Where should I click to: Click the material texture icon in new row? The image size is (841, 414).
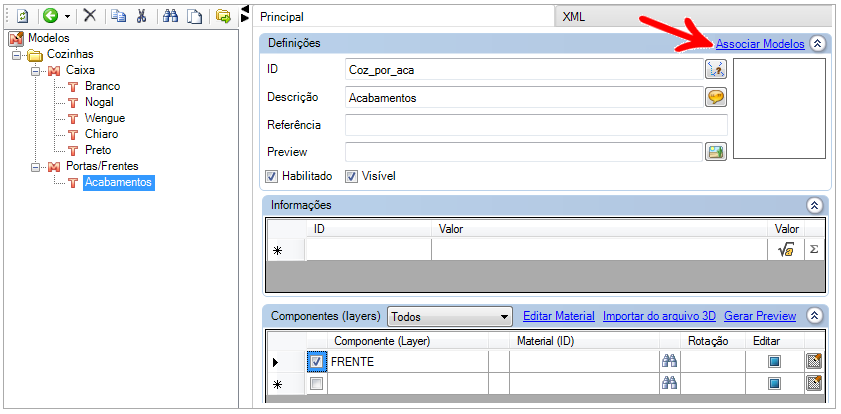tap(814, 383)
